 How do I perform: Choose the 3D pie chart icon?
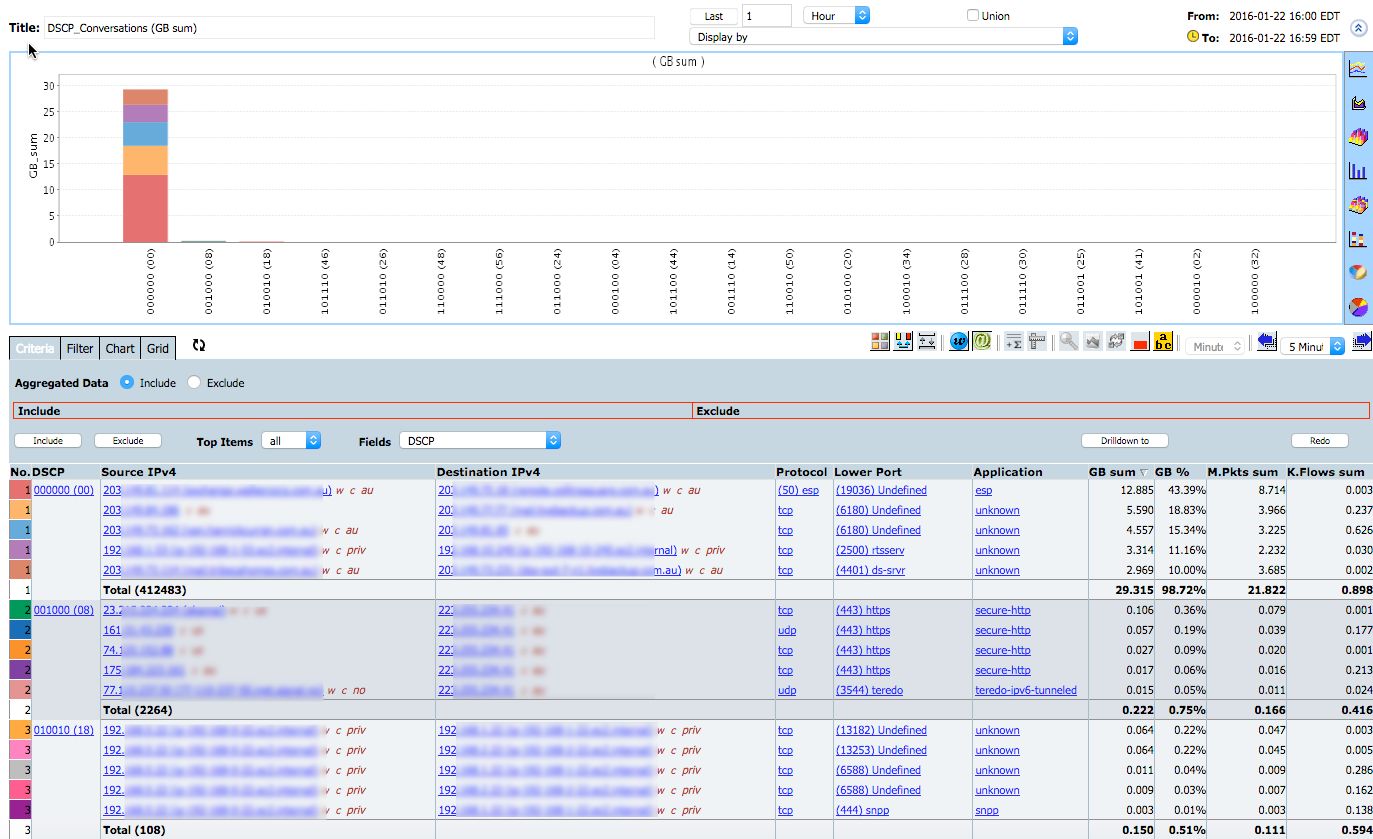click(1358, 272)
